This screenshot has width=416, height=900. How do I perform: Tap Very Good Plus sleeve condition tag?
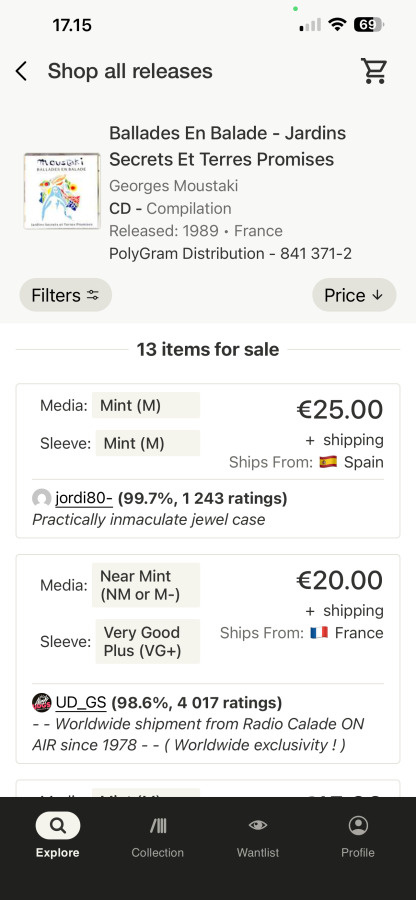pyautogui.click(x=147, y=641)
